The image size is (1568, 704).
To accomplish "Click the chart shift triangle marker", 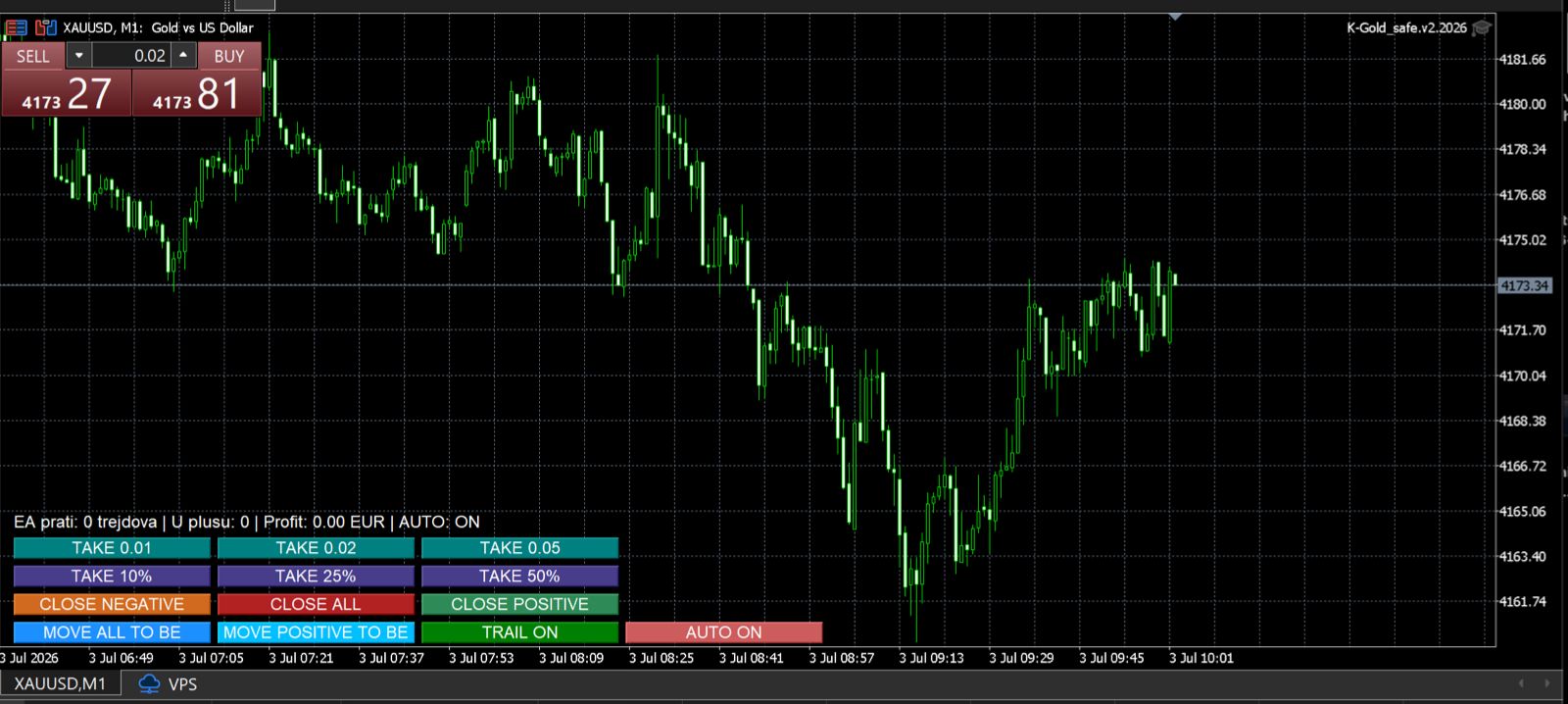I will (1175, 17).
